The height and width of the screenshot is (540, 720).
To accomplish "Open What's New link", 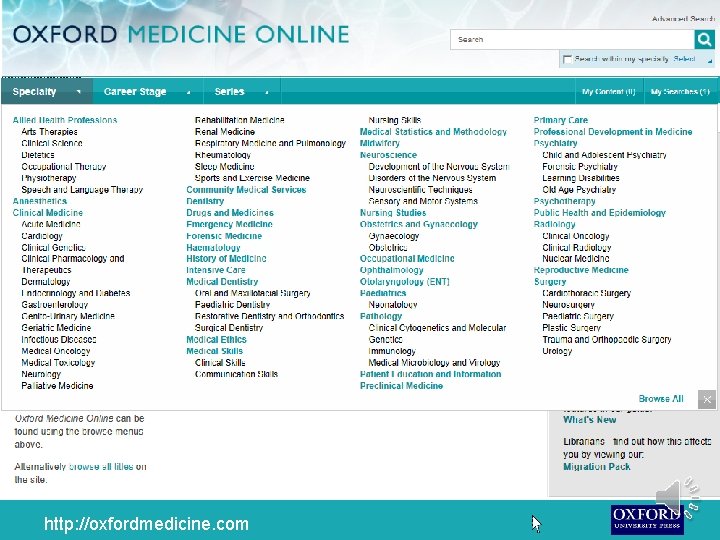I will (x=590, y=420).
